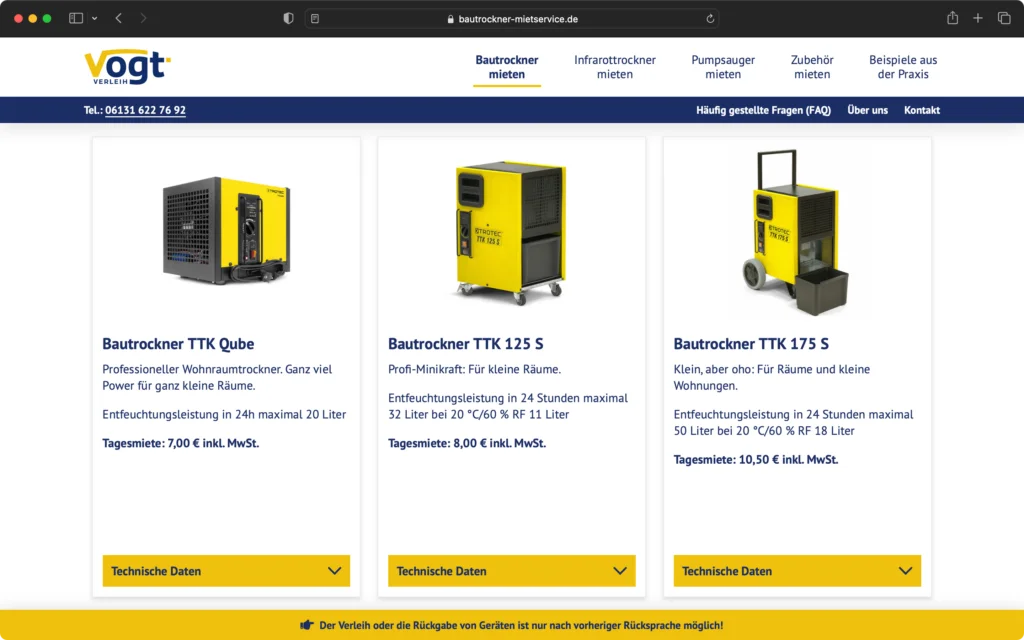Open a new tab with plus icon

pyautogui.click(x=978, y=18)
